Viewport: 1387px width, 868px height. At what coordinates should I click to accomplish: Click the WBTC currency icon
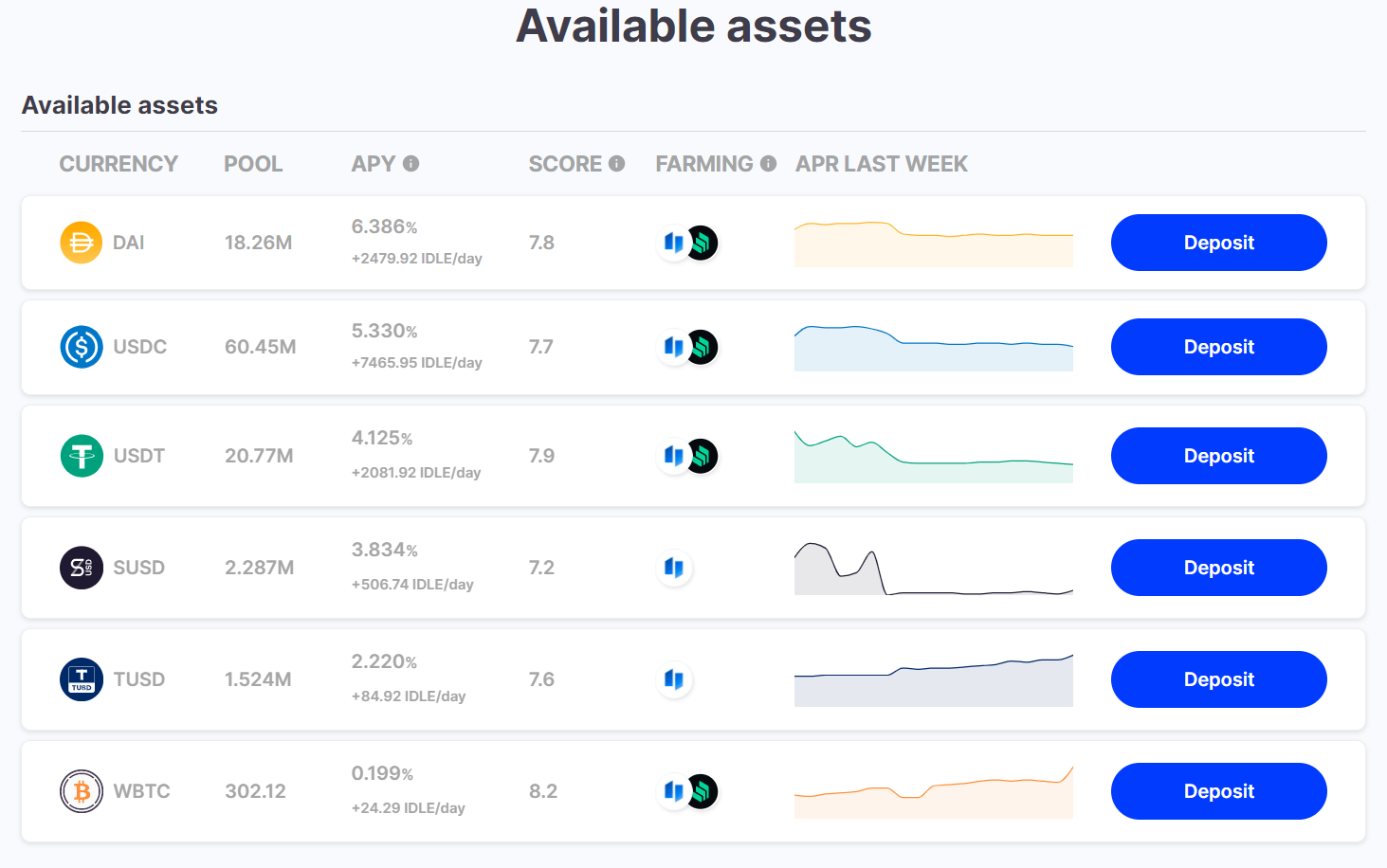point(81,791)
